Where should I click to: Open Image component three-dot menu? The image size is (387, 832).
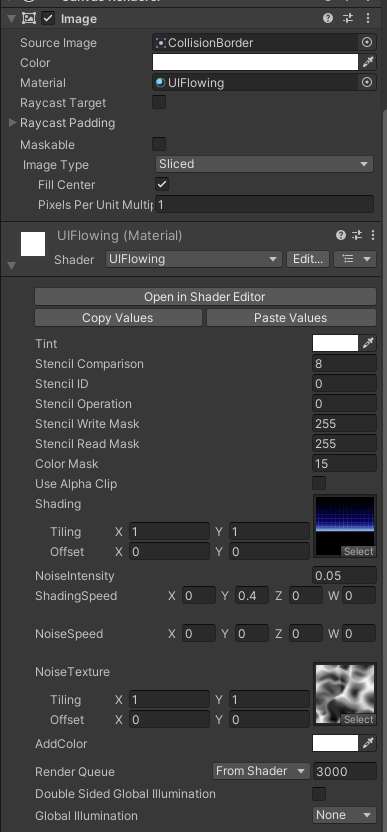(368, 19)
